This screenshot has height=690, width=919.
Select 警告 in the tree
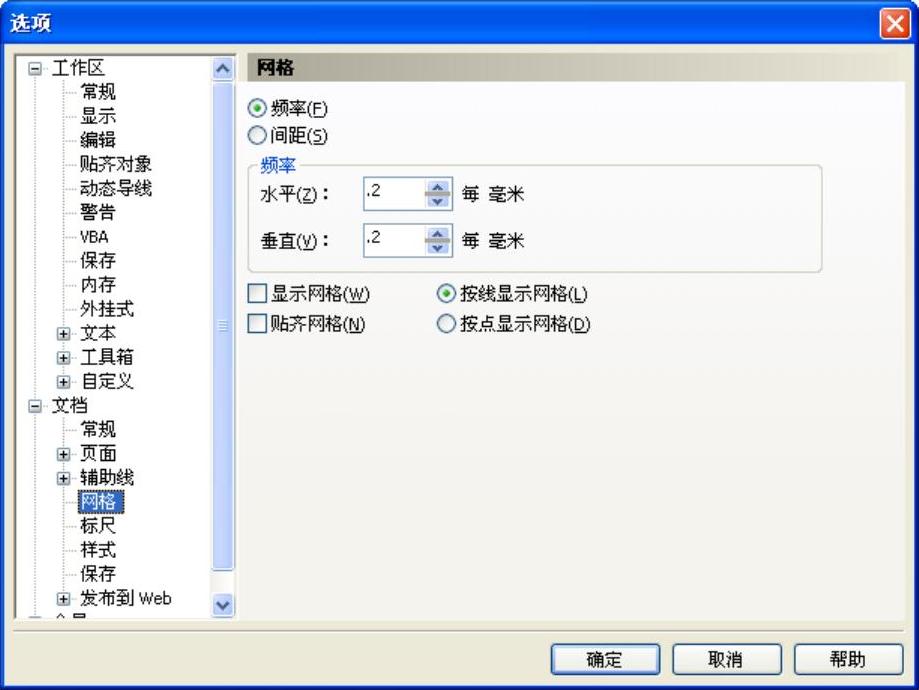point(98,212)
